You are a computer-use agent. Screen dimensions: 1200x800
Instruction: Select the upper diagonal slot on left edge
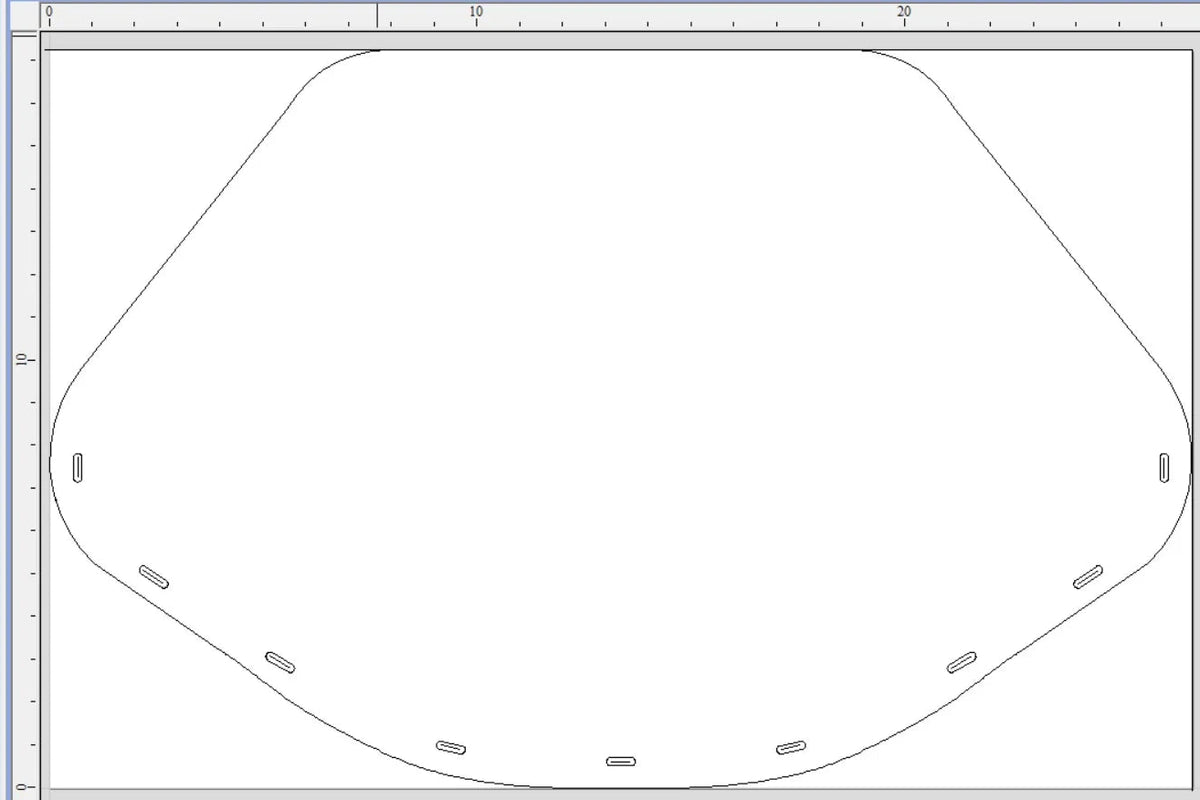pos(154,577)
